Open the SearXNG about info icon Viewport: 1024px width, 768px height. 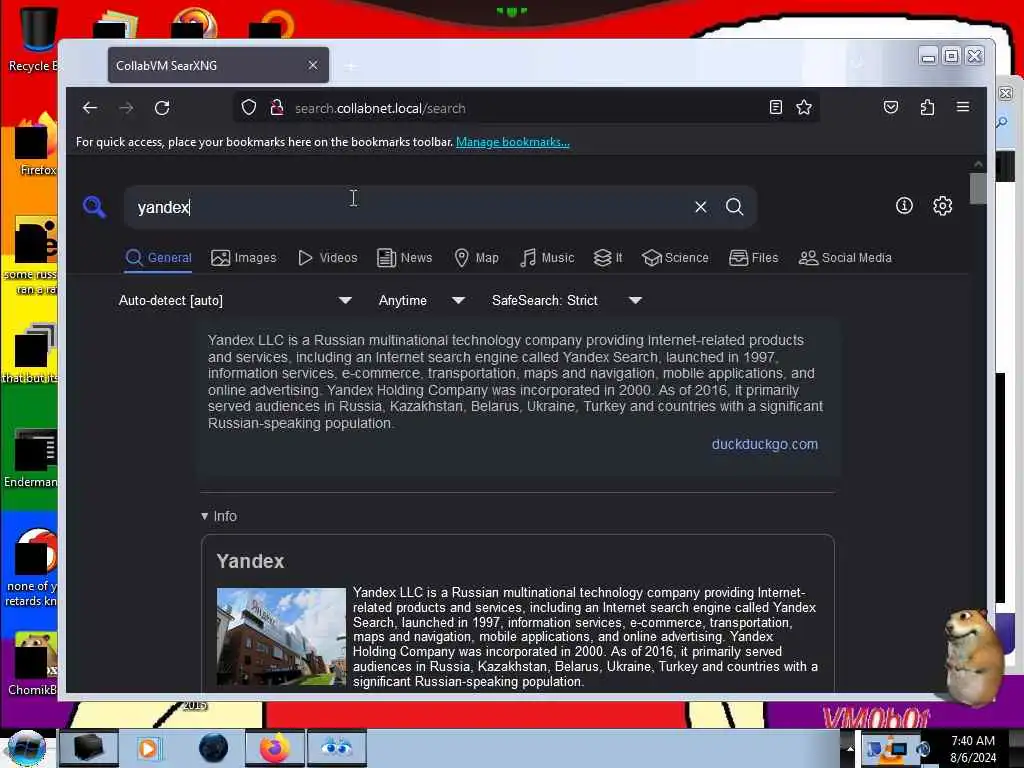[x=904, y=206]
